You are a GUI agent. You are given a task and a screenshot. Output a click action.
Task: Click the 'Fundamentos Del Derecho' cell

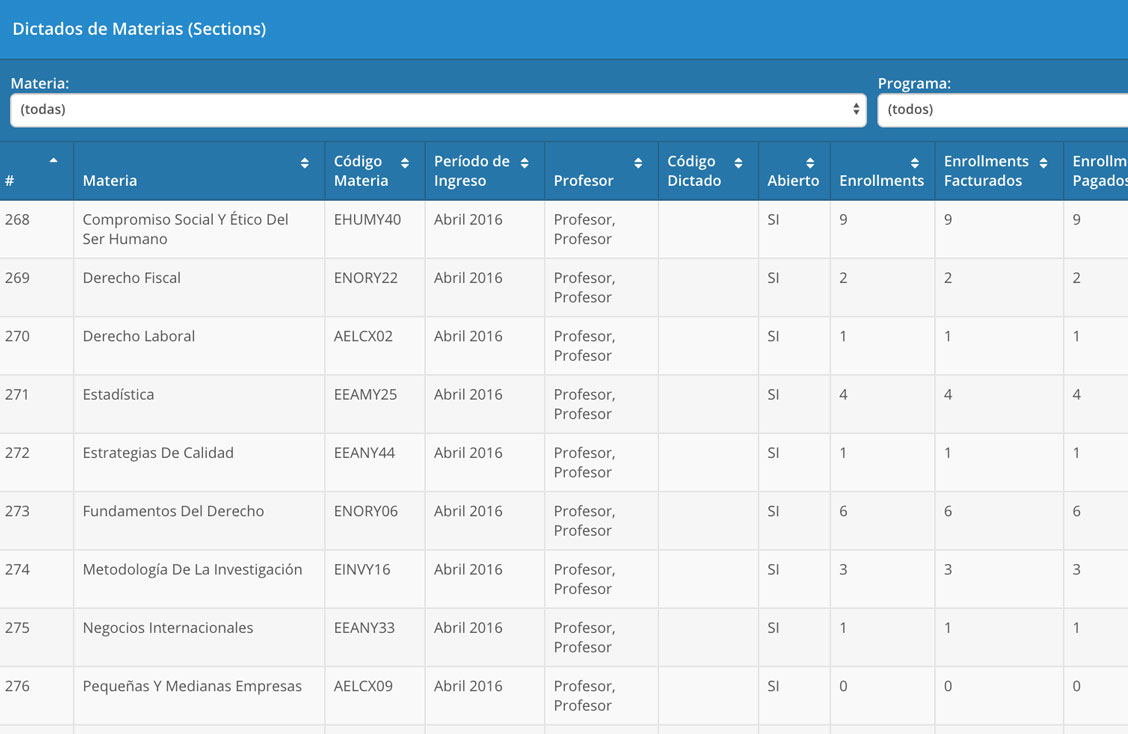[x=173, y=511]
